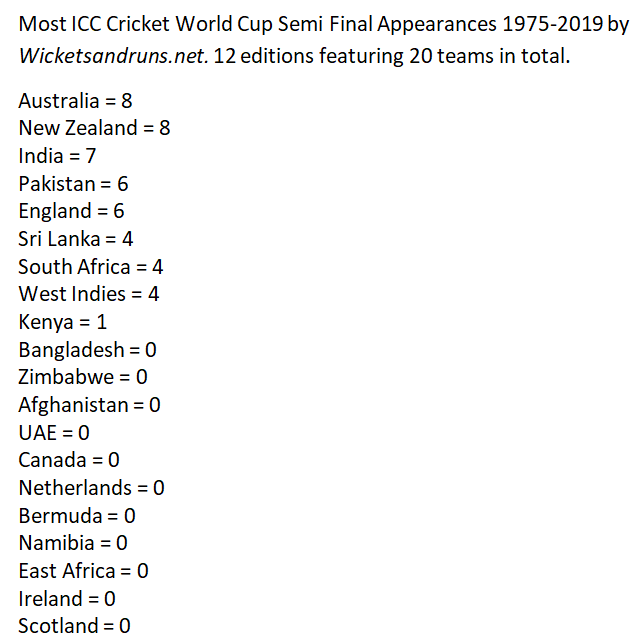Click on 'Zimbabwe = 0' text

pos(83,377)
